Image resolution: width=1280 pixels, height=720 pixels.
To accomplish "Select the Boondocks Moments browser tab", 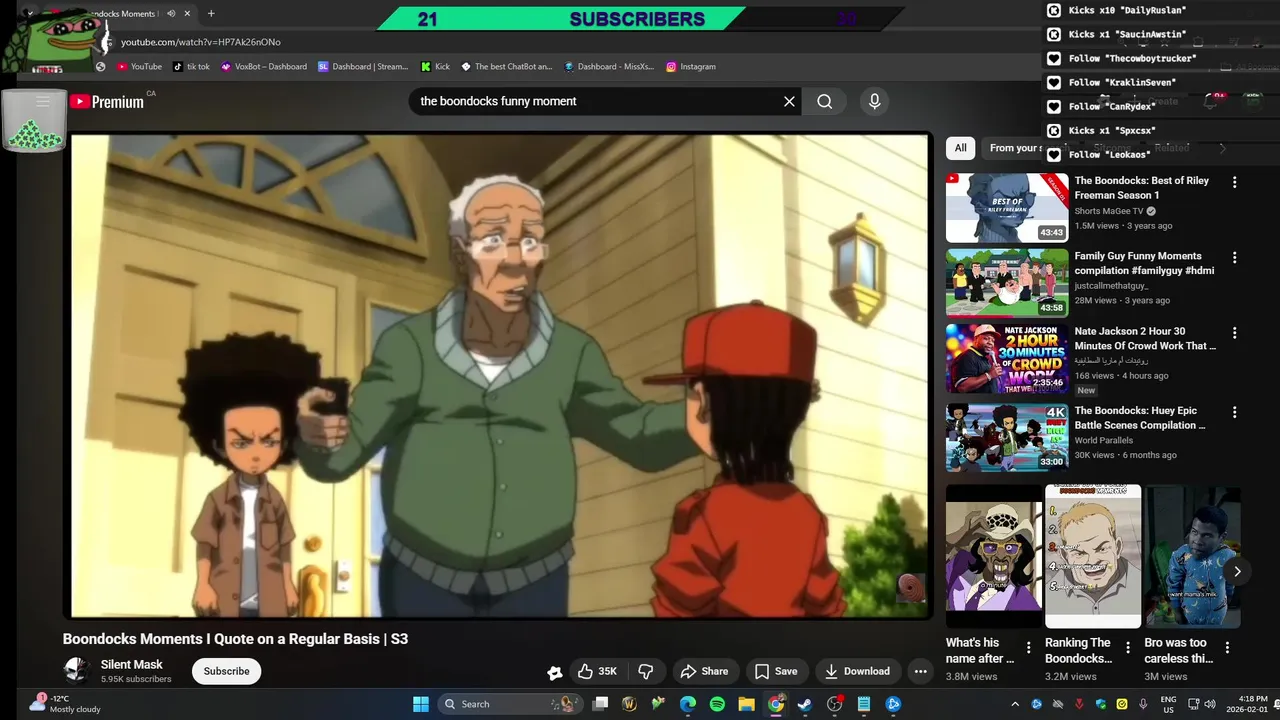I will tap(125, 14).
